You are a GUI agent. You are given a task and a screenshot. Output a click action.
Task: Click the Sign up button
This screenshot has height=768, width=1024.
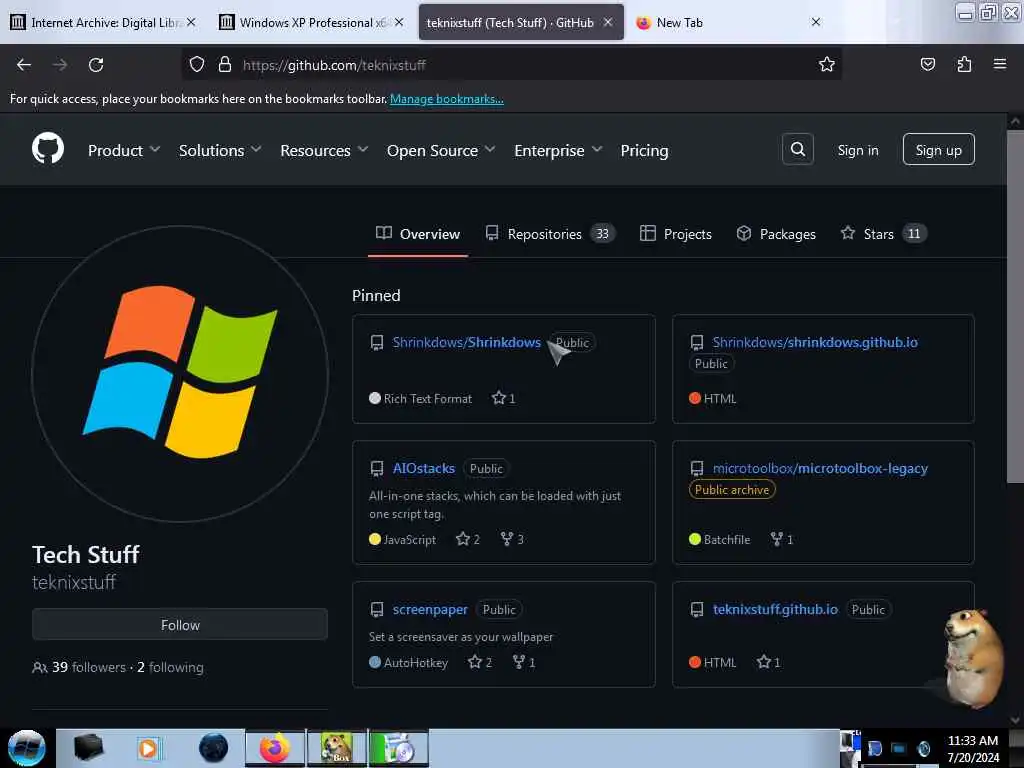coord(938,150)
